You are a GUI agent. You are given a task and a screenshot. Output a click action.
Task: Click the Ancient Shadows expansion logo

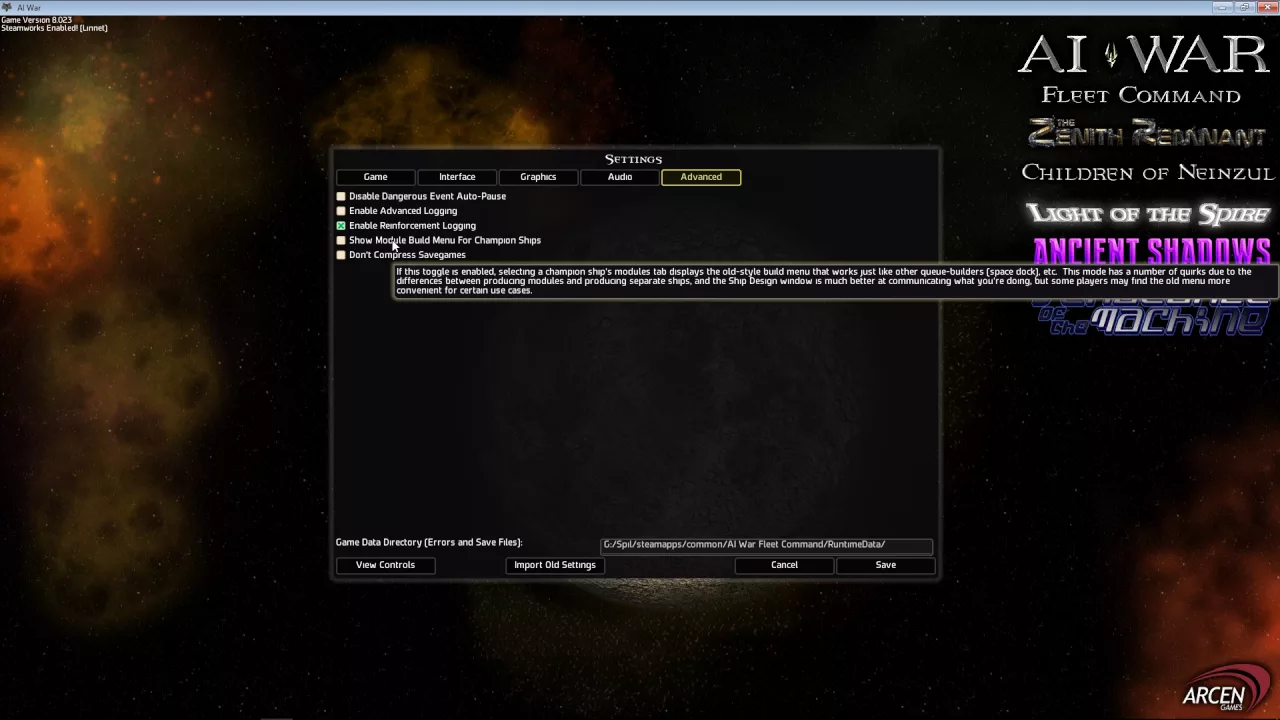pos(1152,250)
